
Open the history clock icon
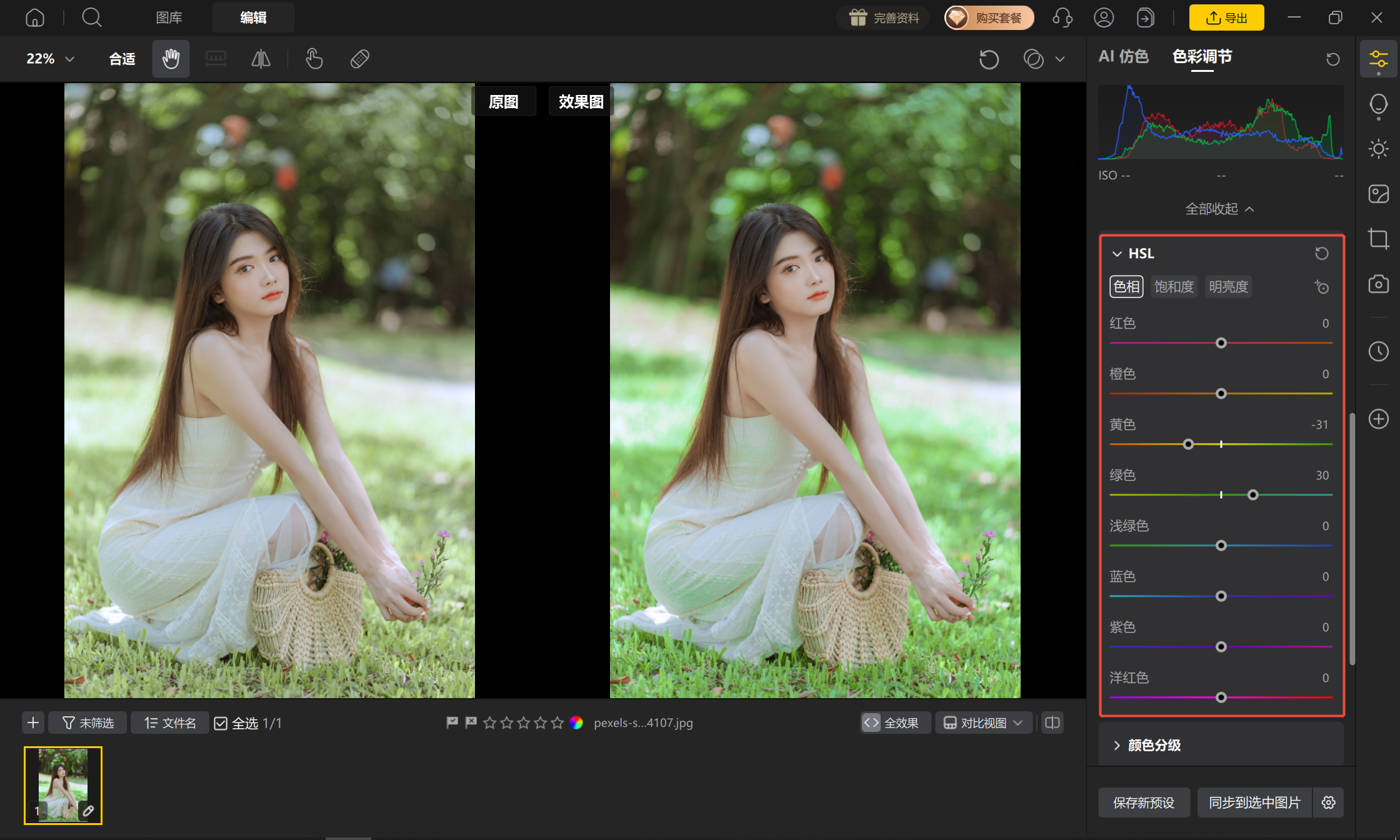pos(1378,351)
